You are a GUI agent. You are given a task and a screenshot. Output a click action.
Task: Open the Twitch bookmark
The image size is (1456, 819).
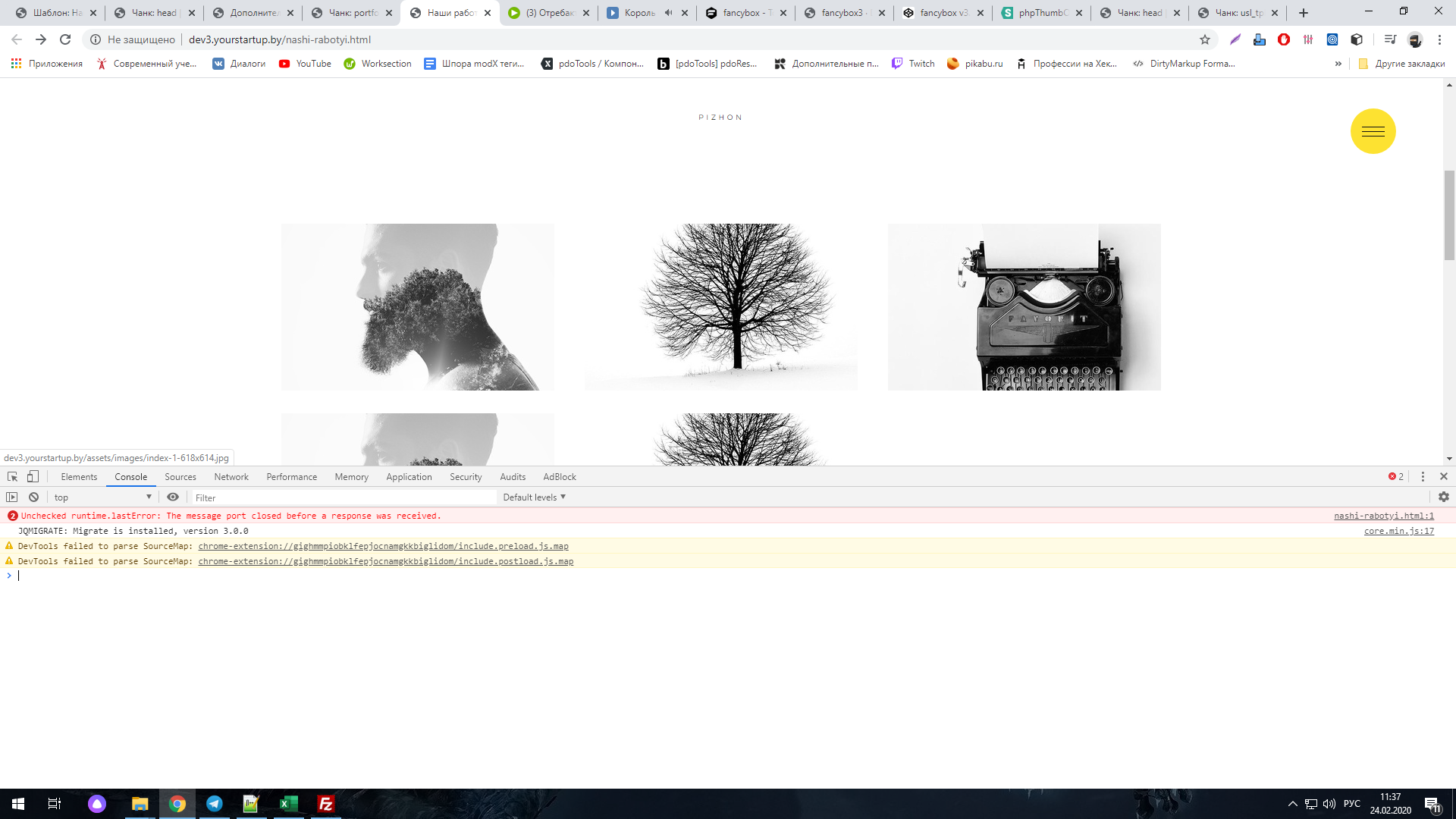tap(913, 64)
